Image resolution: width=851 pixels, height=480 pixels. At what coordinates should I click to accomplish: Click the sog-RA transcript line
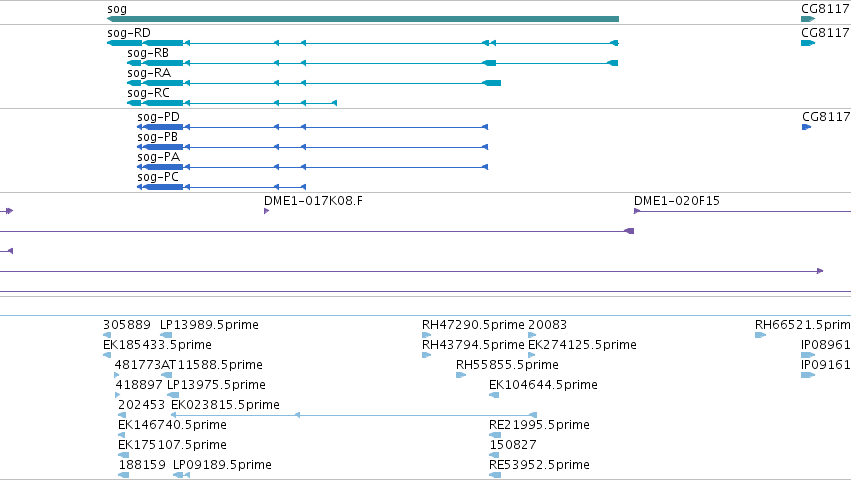pos(314,83)
